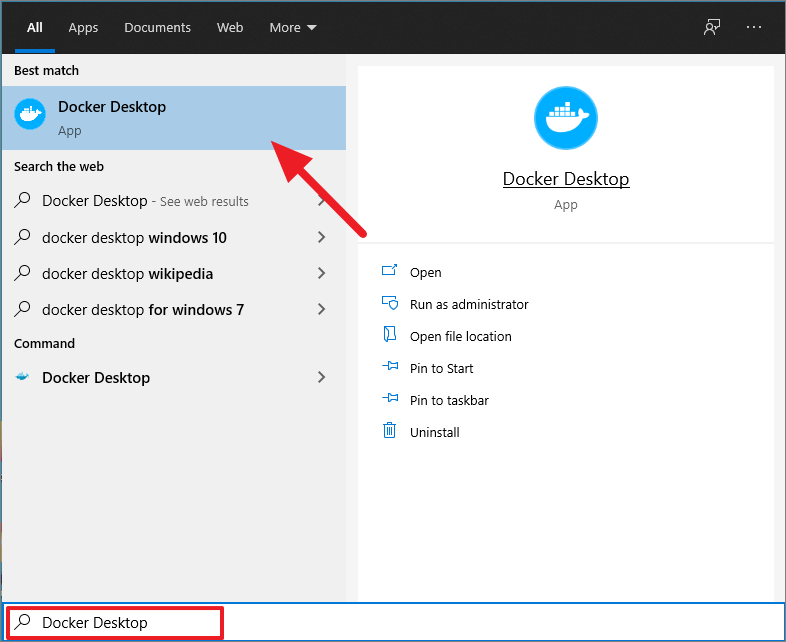Expand arrow for the Docker Desktop command
Screen dimensions: 786x642
pos(322,377)
